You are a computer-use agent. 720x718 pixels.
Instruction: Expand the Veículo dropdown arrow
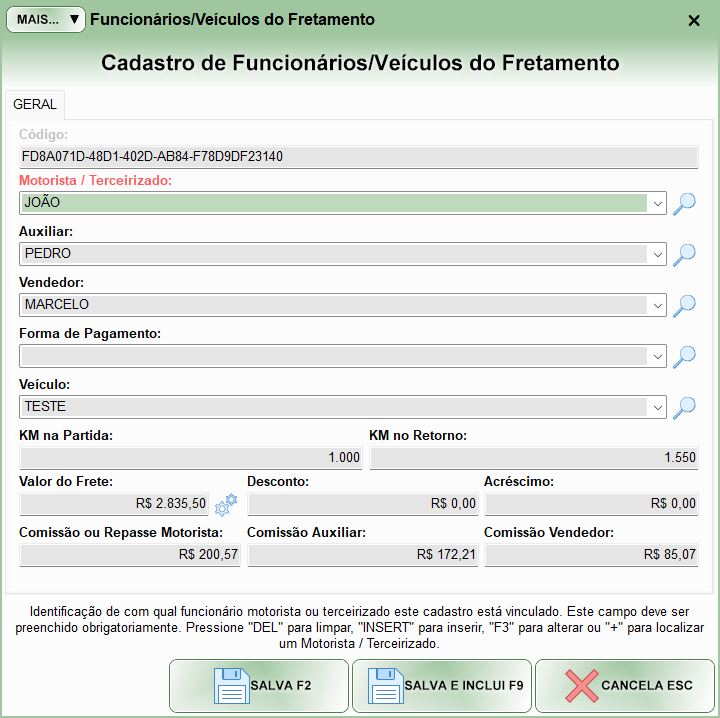point(658,407)
